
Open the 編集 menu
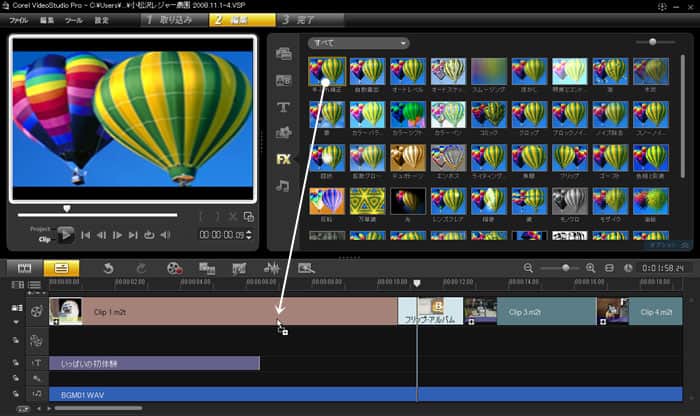click(47, 20)
